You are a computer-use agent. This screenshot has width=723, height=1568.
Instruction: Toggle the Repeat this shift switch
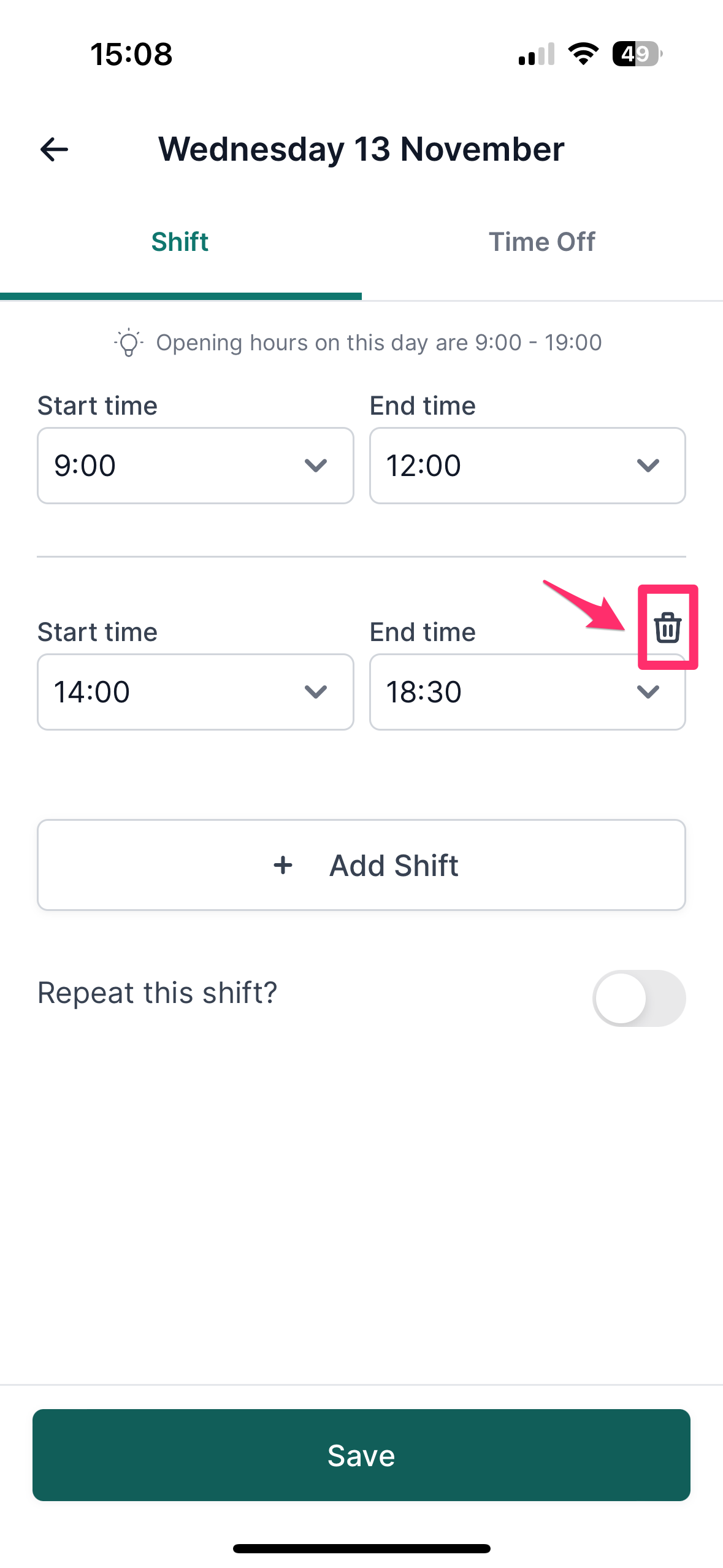pos(639,998)
